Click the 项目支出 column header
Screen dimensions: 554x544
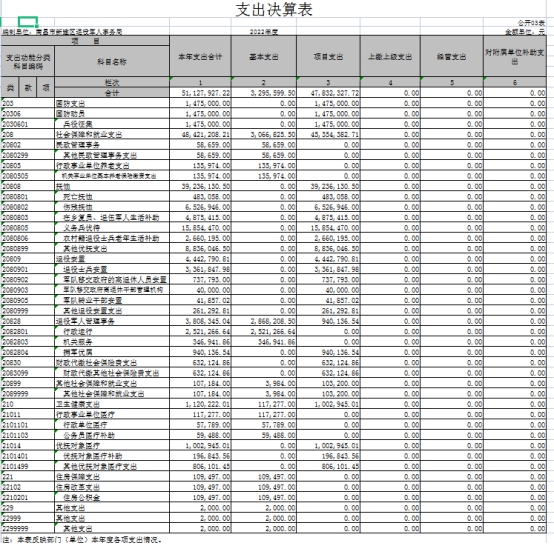[328, 57]
